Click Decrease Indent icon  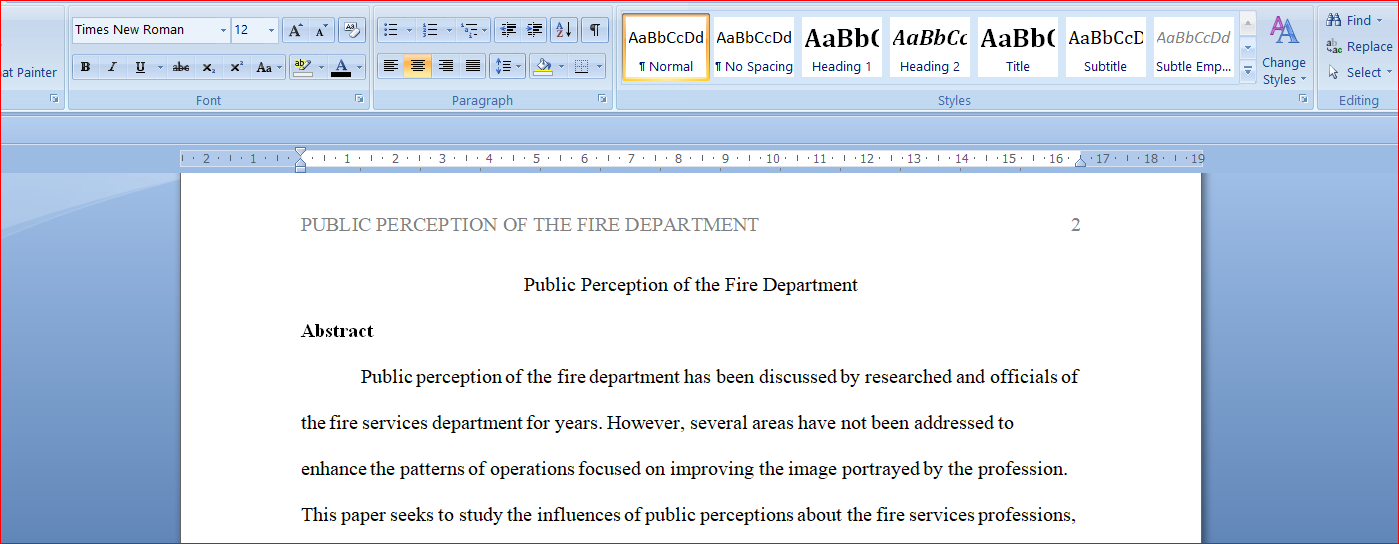tap(508, 30)
